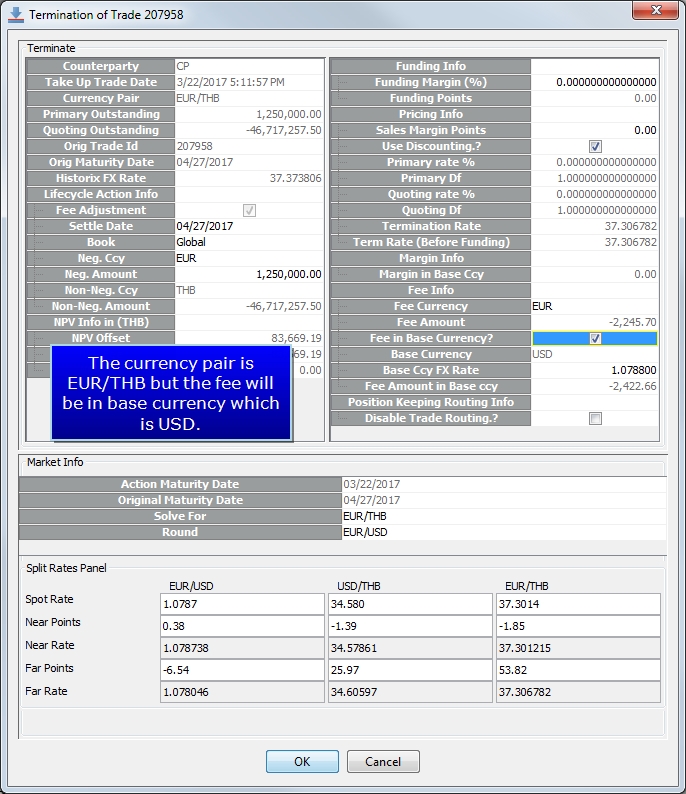
Task: Select the EUR/USD Far Rate value 1.078046
Action: click(242, 692)
